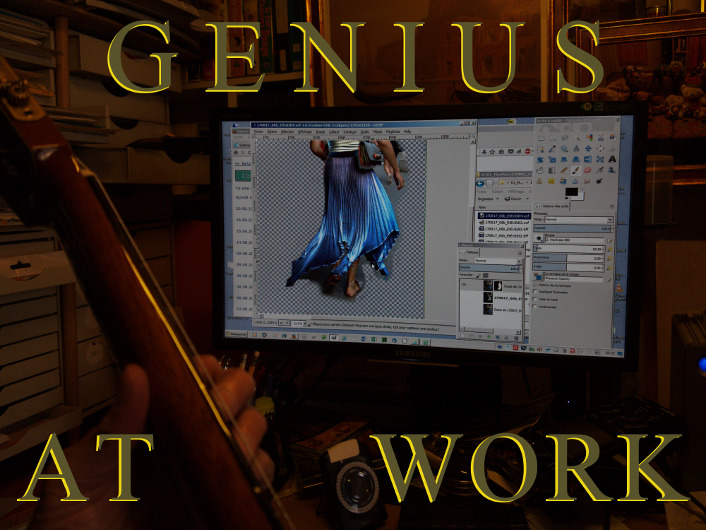
Task: Open the units dropdown in GIMP status bar
Action: click(284, 323)
